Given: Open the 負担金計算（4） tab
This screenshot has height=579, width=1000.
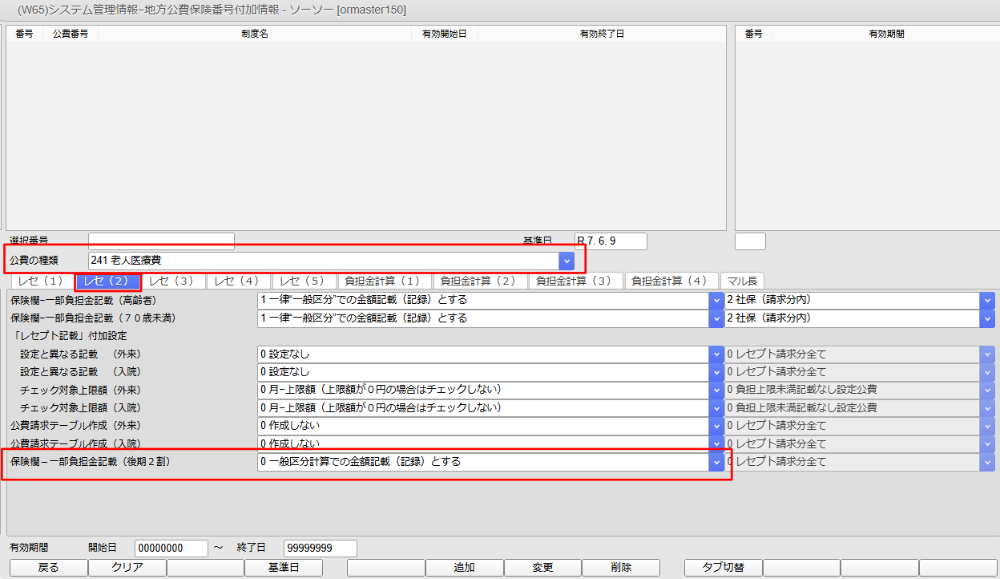Looking at the screenshot, I should pyautogui.click(x=671, y=281).
